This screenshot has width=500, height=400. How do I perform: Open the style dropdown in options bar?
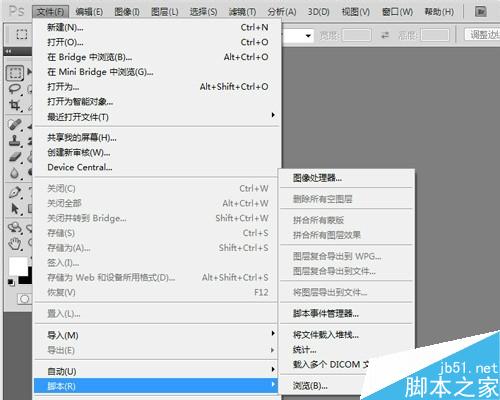308,35
